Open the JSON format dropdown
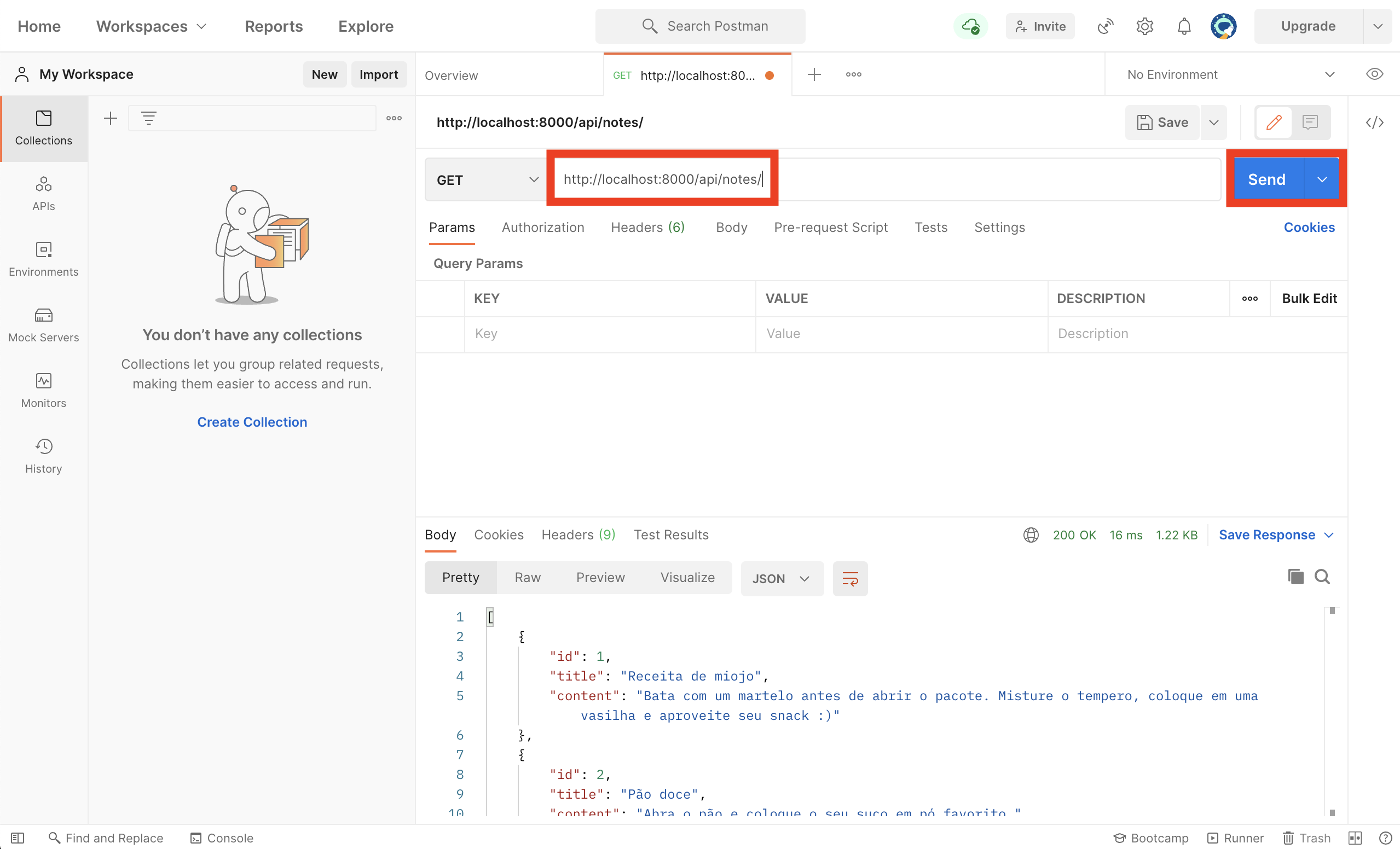This screenshot has height=849, width=1400. pos(782,578)
